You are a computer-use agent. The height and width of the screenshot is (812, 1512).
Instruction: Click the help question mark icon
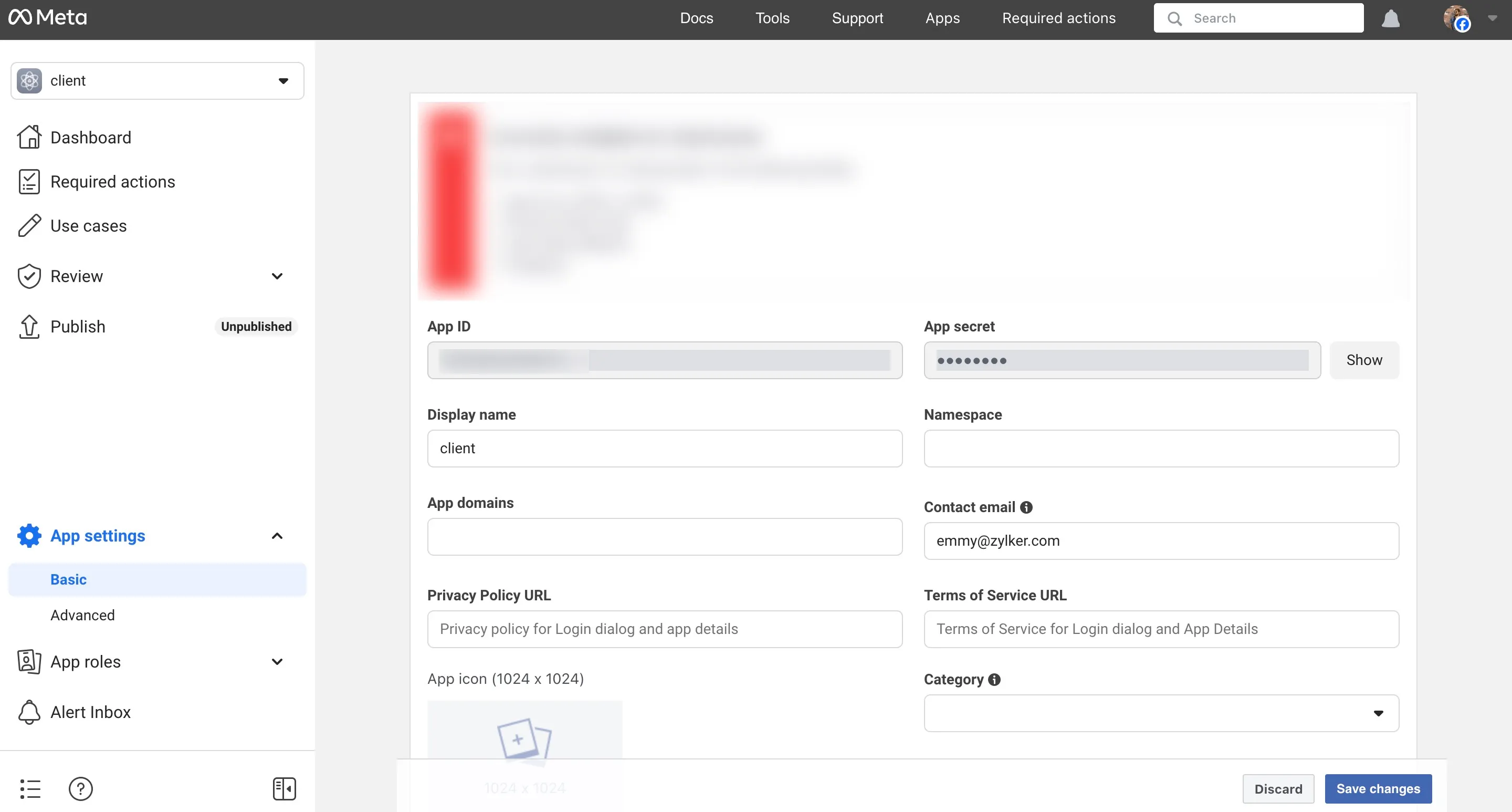click(x=80, y=788)
